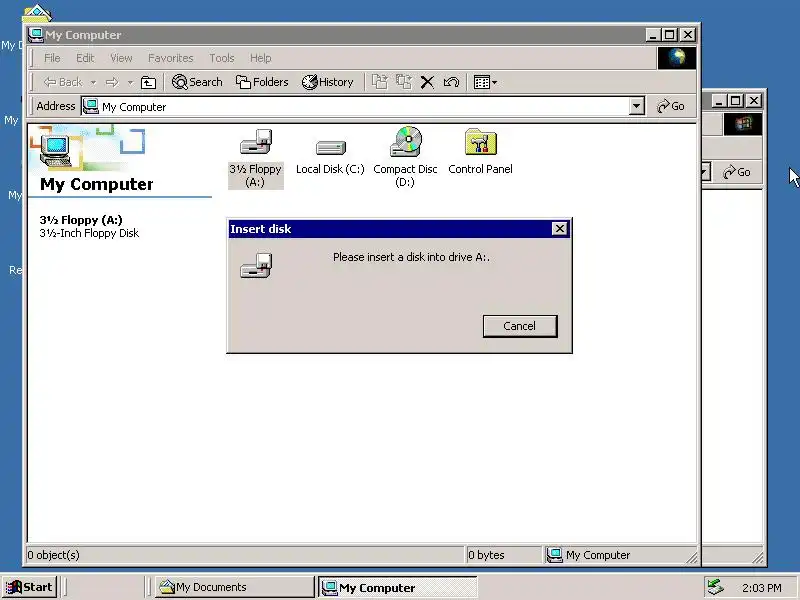Open the Search pane
This screenshot has height=600, width=800.
pyautogui.click(x=197, y=82)
